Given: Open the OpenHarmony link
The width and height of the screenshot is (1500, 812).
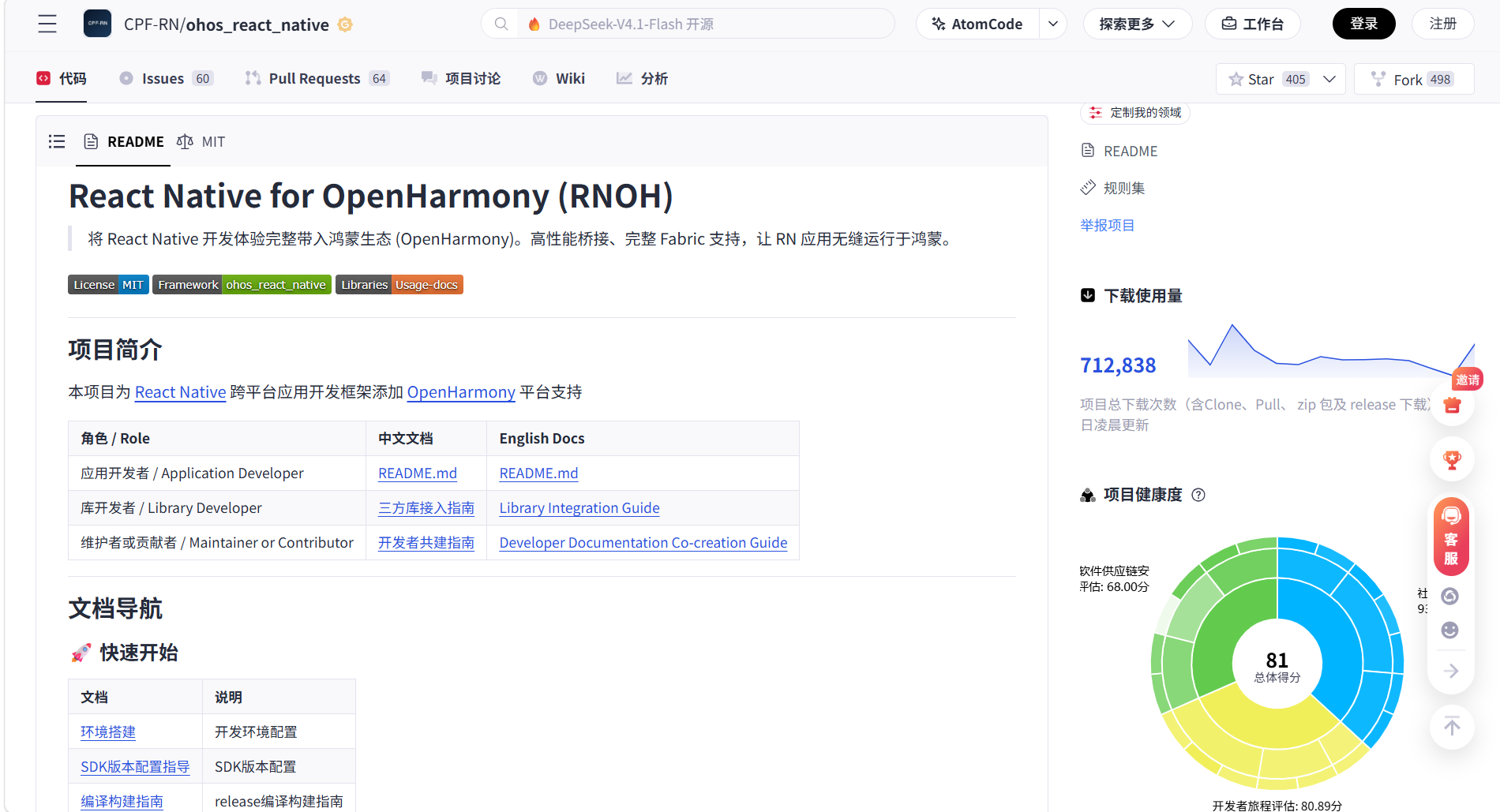Looking at the screenshot, I should pos(461,392).
